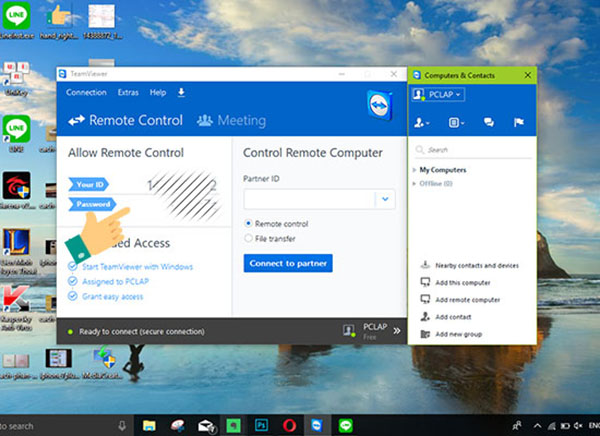This screenshot has height=436, width=600.
Task: Open League of Legends desktop shortcut
Action: 16,242
